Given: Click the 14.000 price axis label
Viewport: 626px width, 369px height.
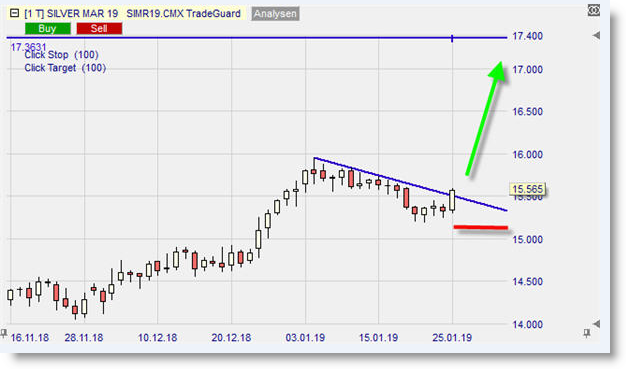Looking at the screenshot, I should point(527,324).
